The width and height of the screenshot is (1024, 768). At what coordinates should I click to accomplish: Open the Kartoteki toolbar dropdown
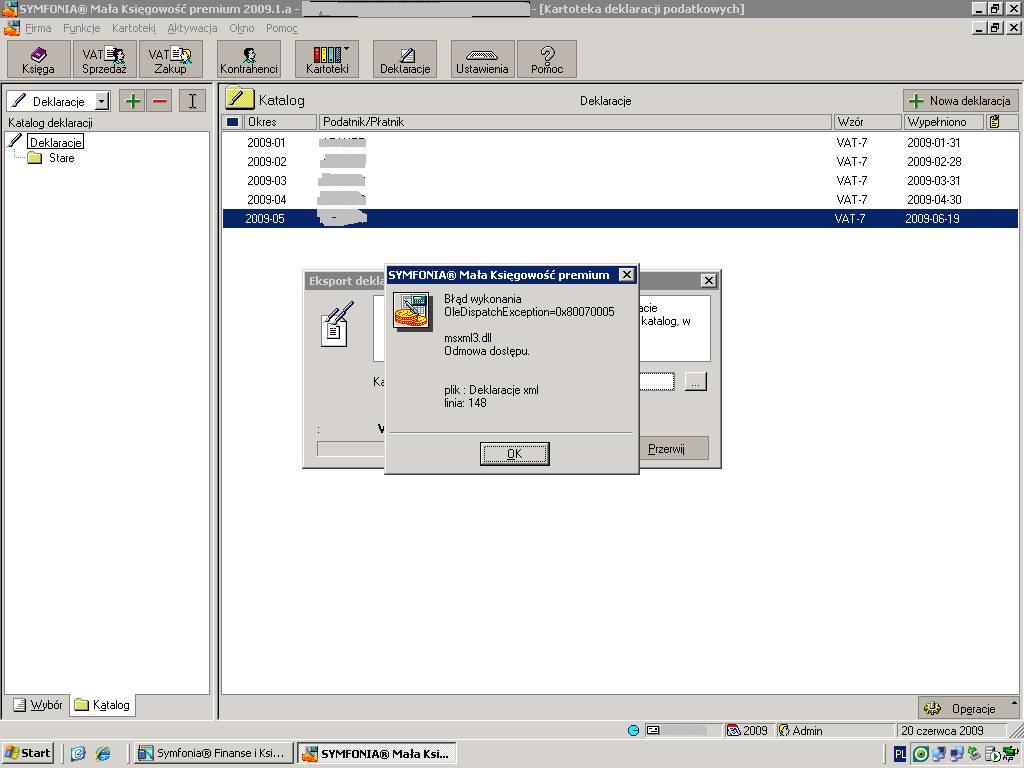(327, 59)
